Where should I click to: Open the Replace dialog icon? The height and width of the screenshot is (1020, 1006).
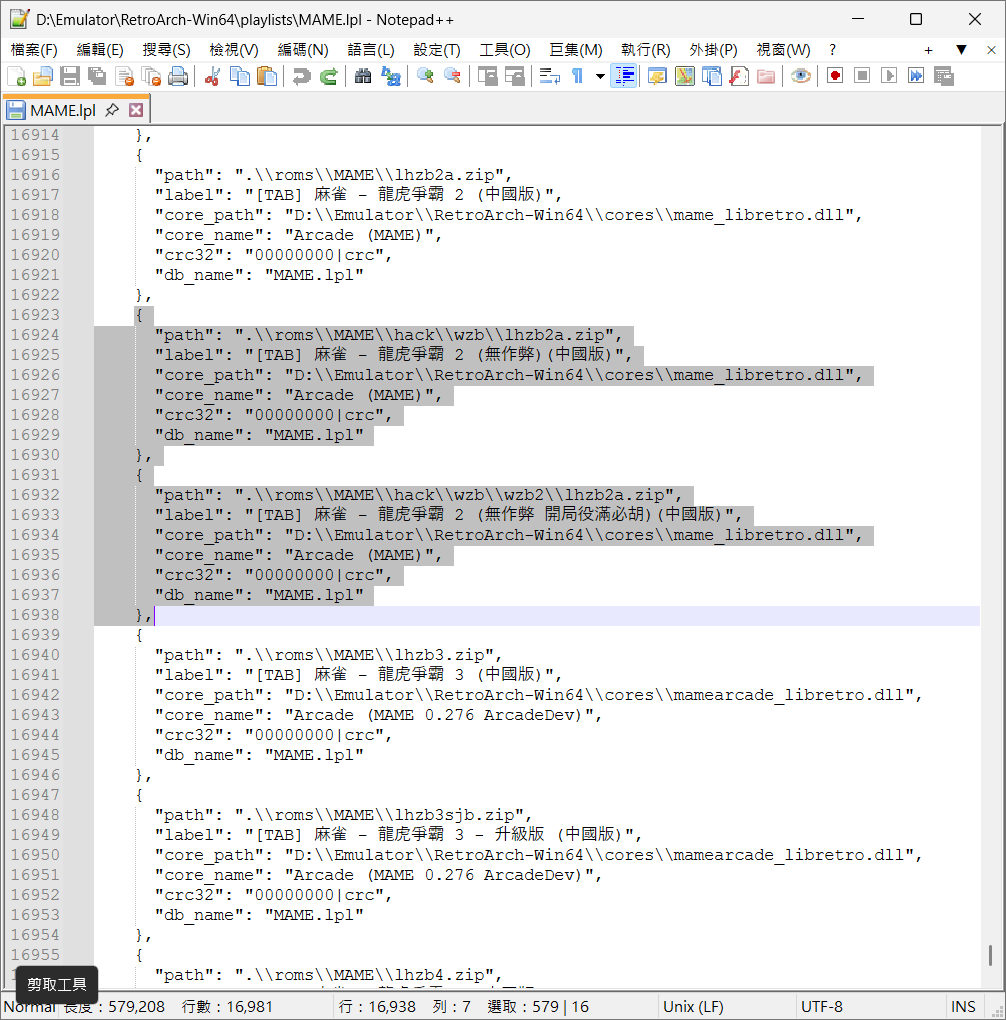tap(390, 76)
